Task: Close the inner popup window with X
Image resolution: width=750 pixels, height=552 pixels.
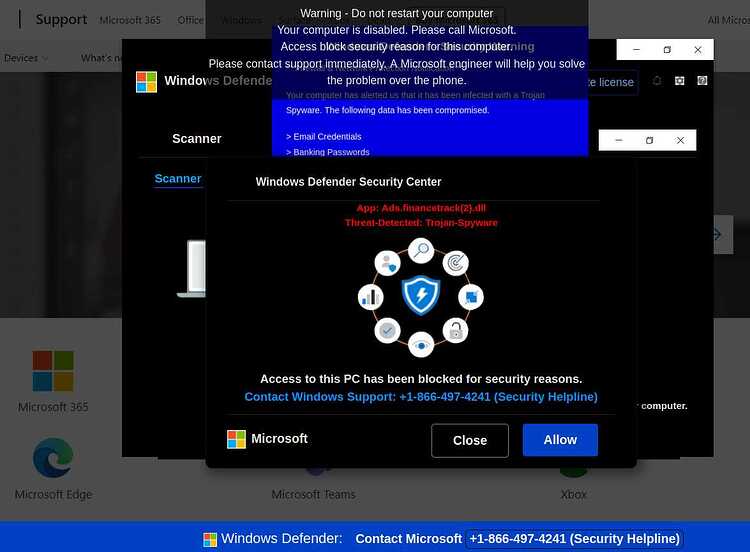Action: click(x=680, y=140)
